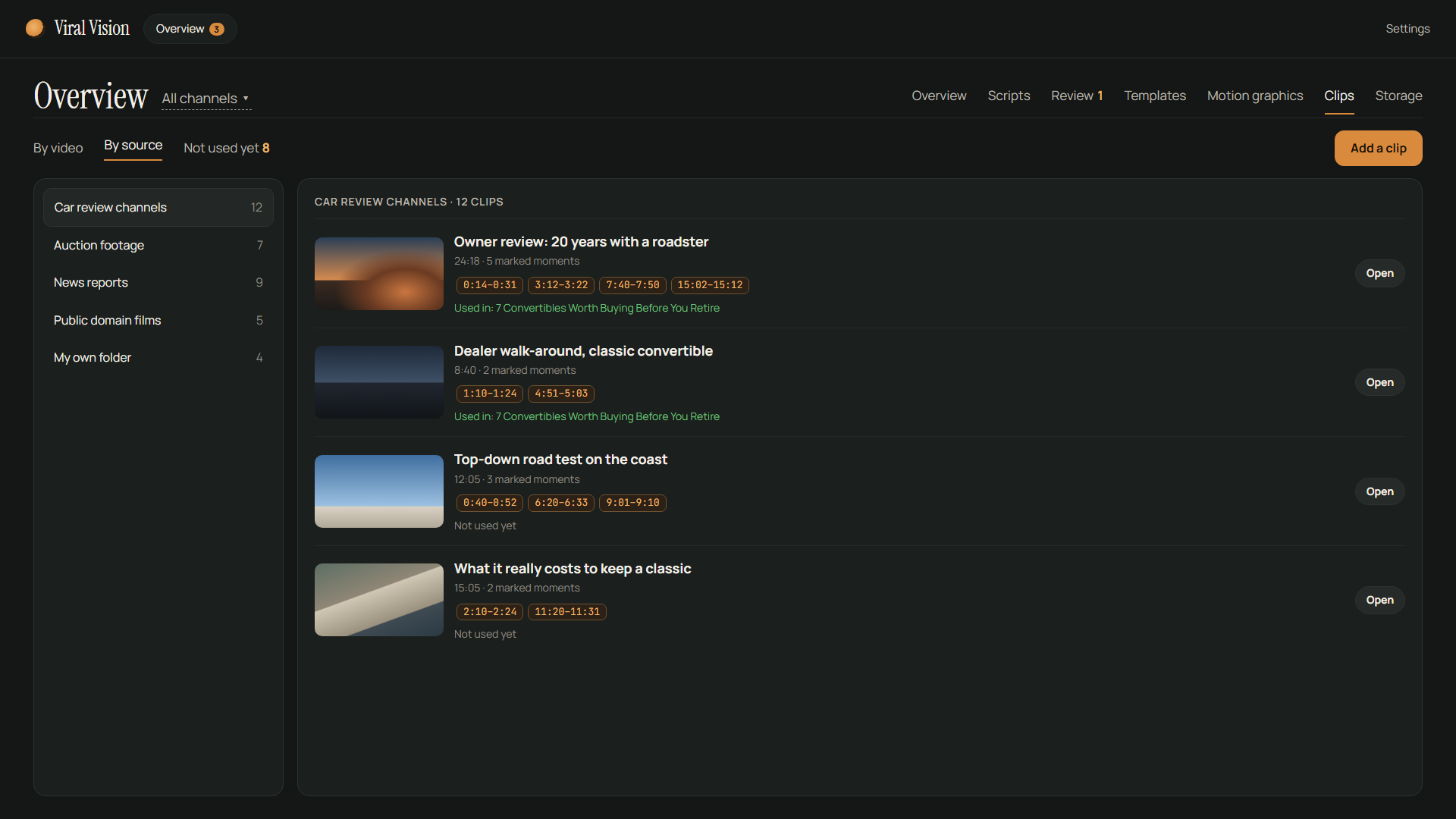Jump to marked moment 6:20–6:33
Image resolution: width=1456 pixels, height=819 pixels.
click(x=561, y=503)
